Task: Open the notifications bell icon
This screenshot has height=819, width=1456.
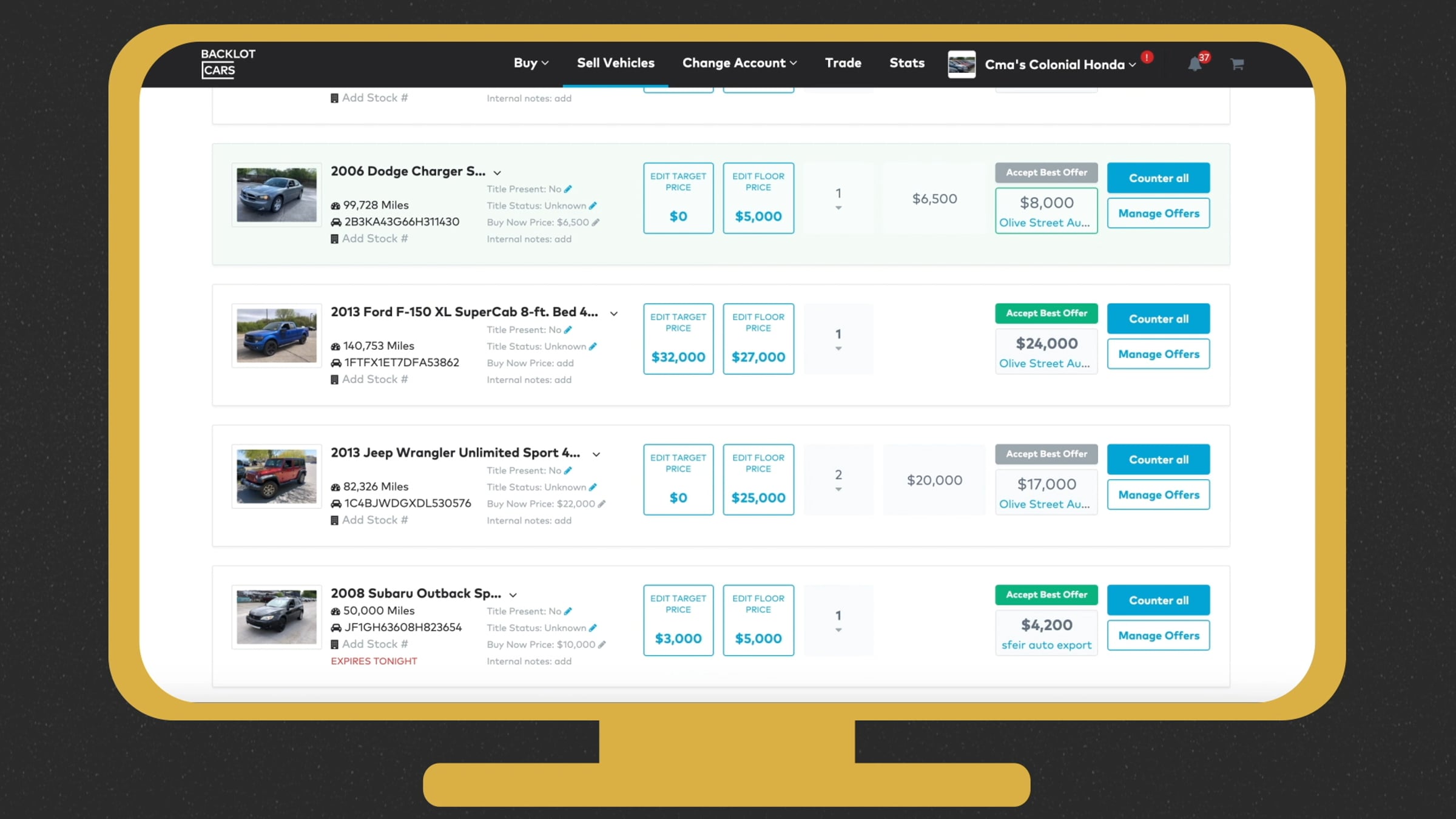Action: click(1195, 64)
